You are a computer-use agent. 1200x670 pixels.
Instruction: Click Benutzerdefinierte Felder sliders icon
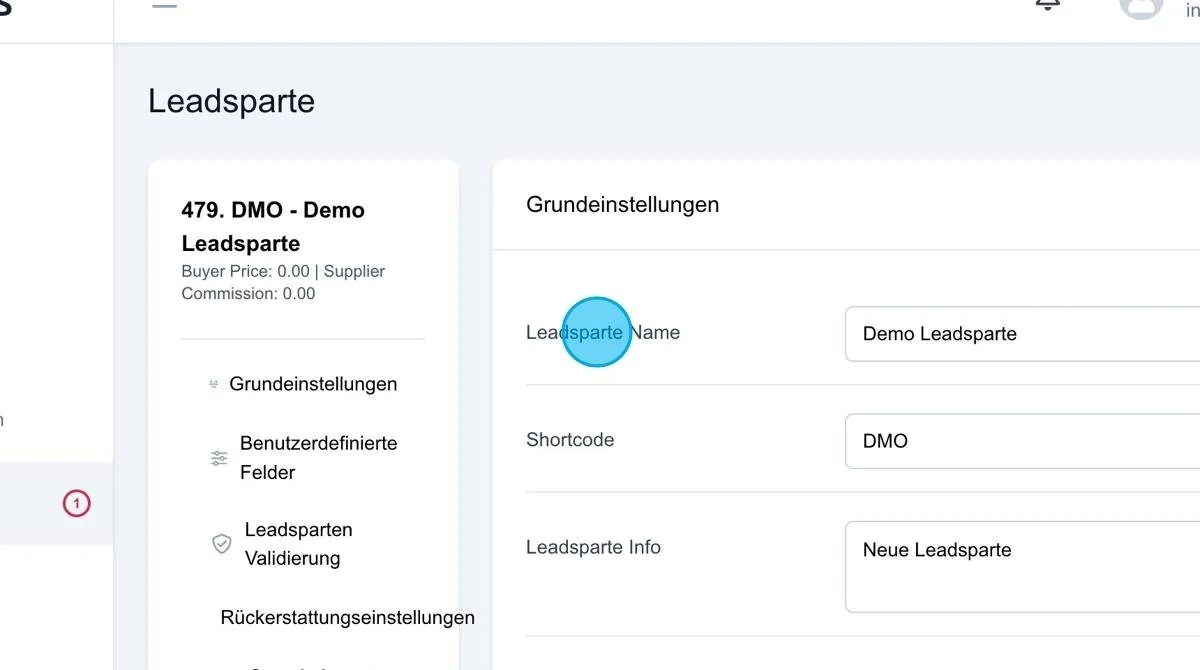click(219, 458)
